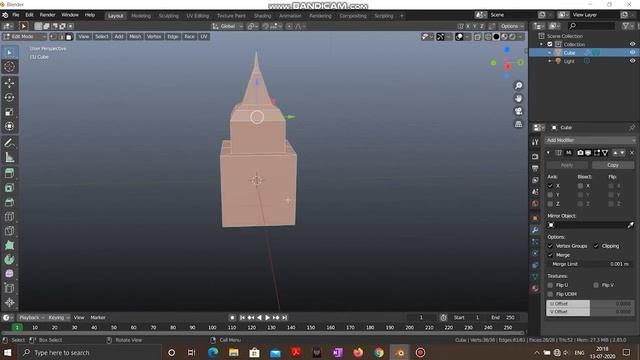Image resolution: width=640 pixels, height=360 pixels.
Task: Open the Mesh menu in the viewport header
Action: click(x=135, y=37)
